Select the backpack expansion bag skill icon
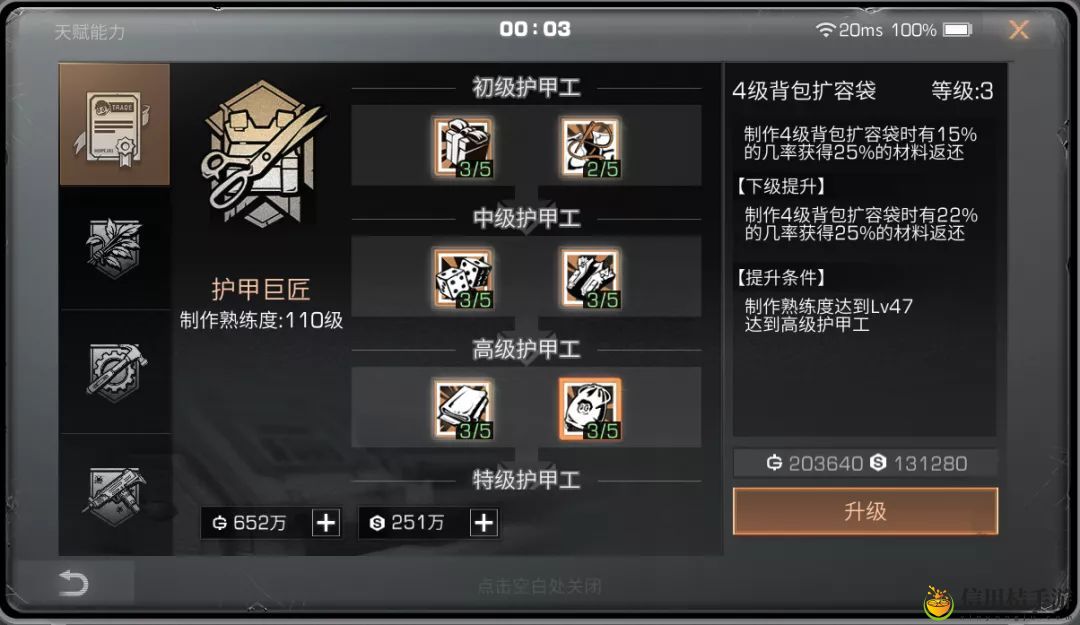 click(x=590, y=409)
